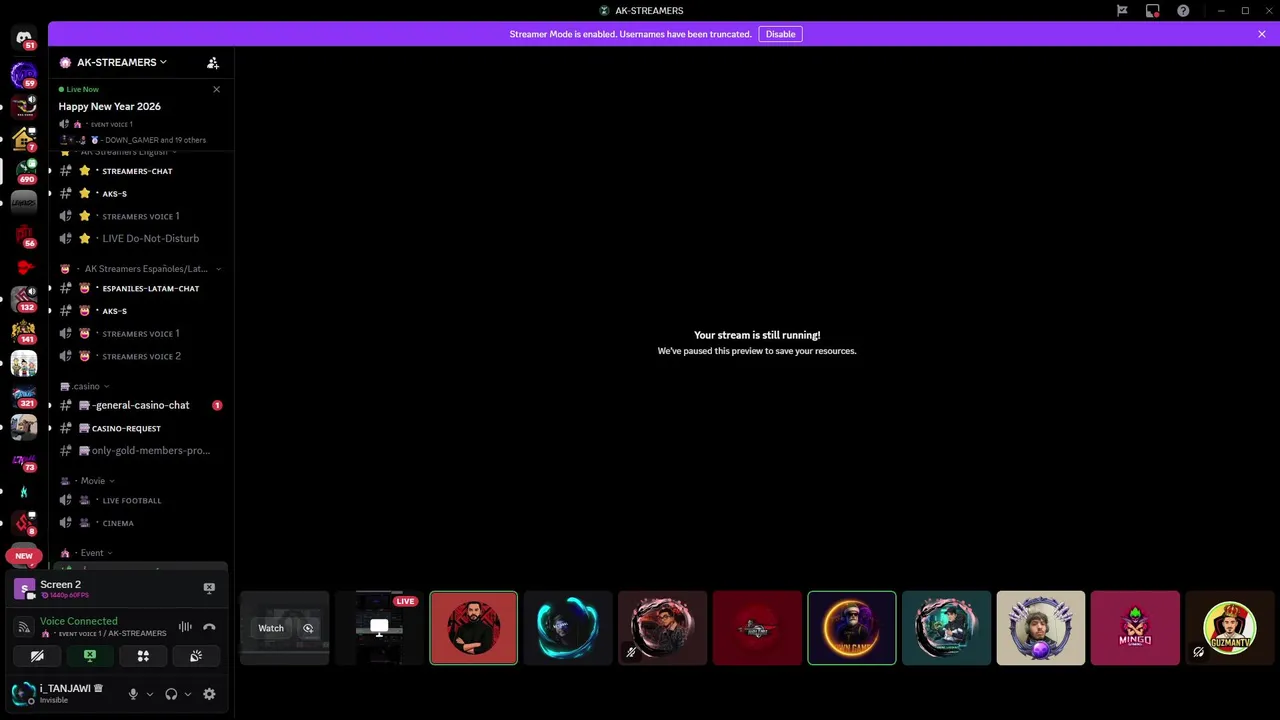Open Discord direct messages home icon

point(24,38)
